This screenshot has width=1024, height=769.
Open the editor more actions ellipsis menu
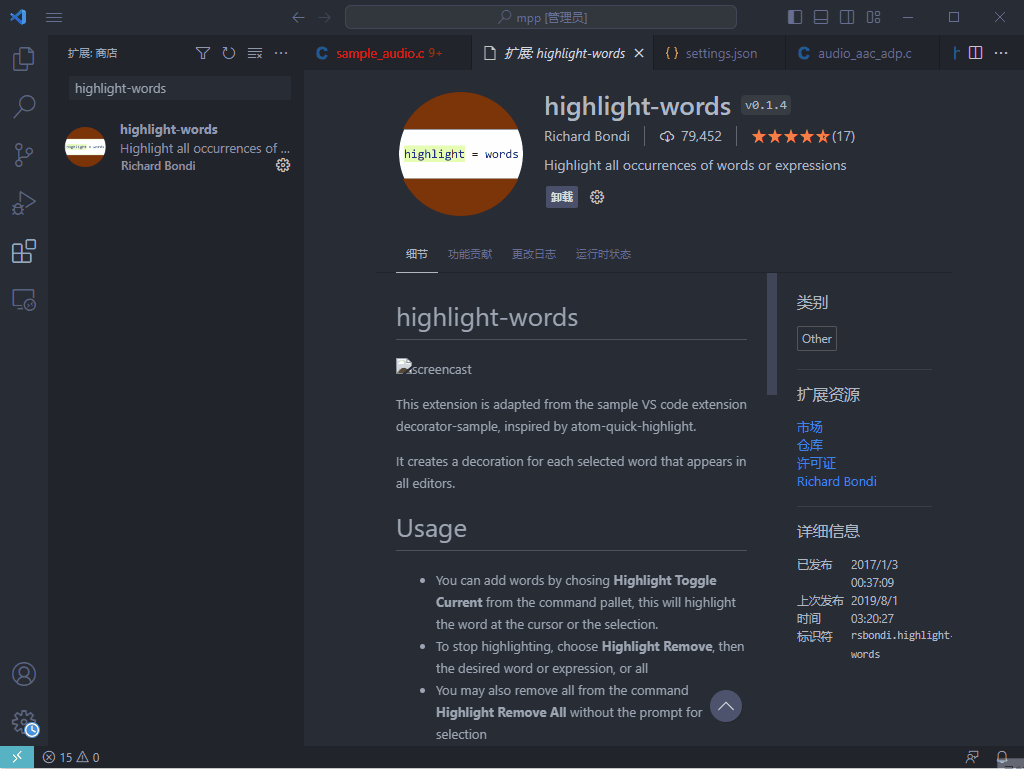click(x=1001, y=53)
